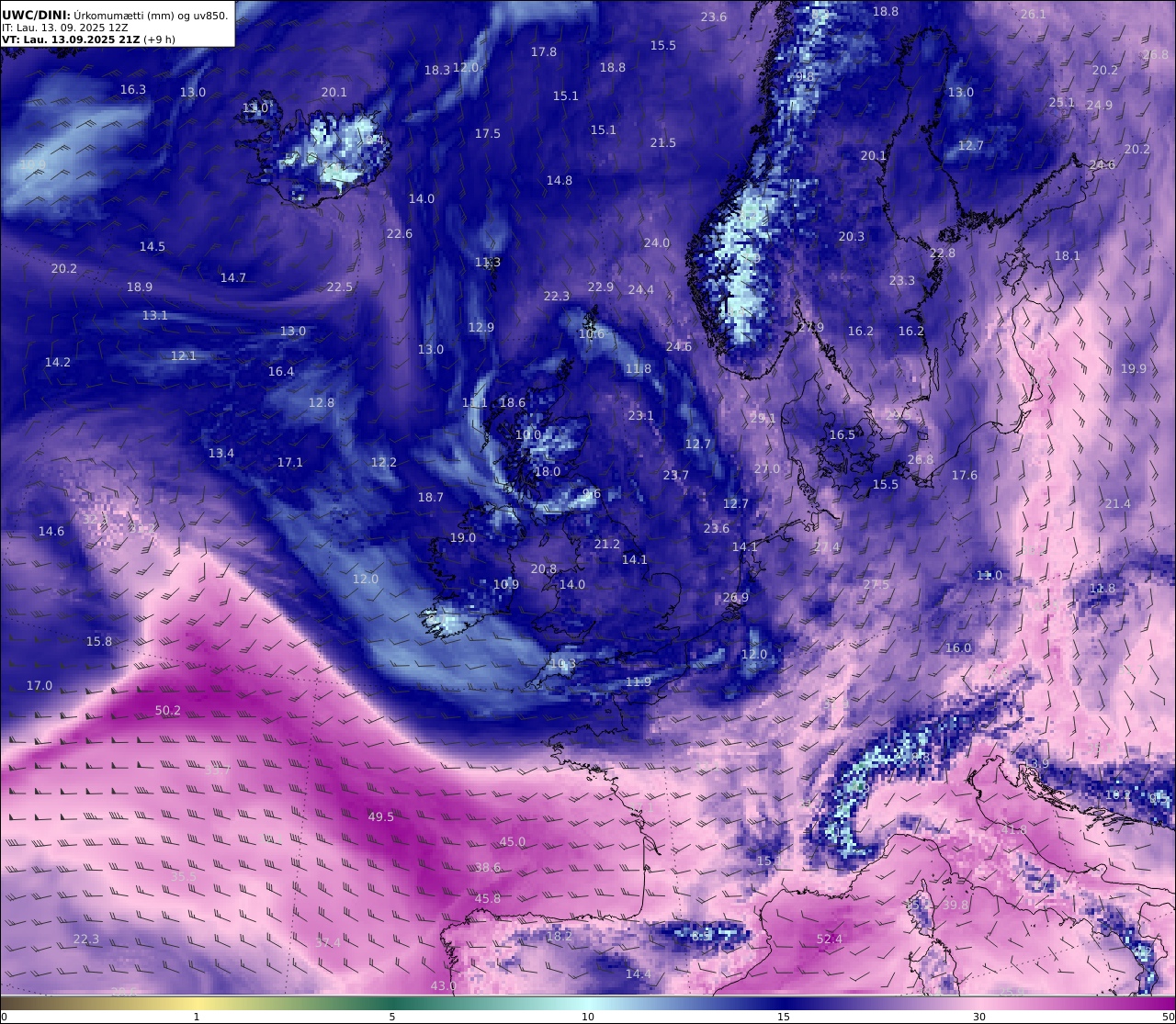Click the 21.2 value over England
1176x1024 pixels.
coord(607,544)
